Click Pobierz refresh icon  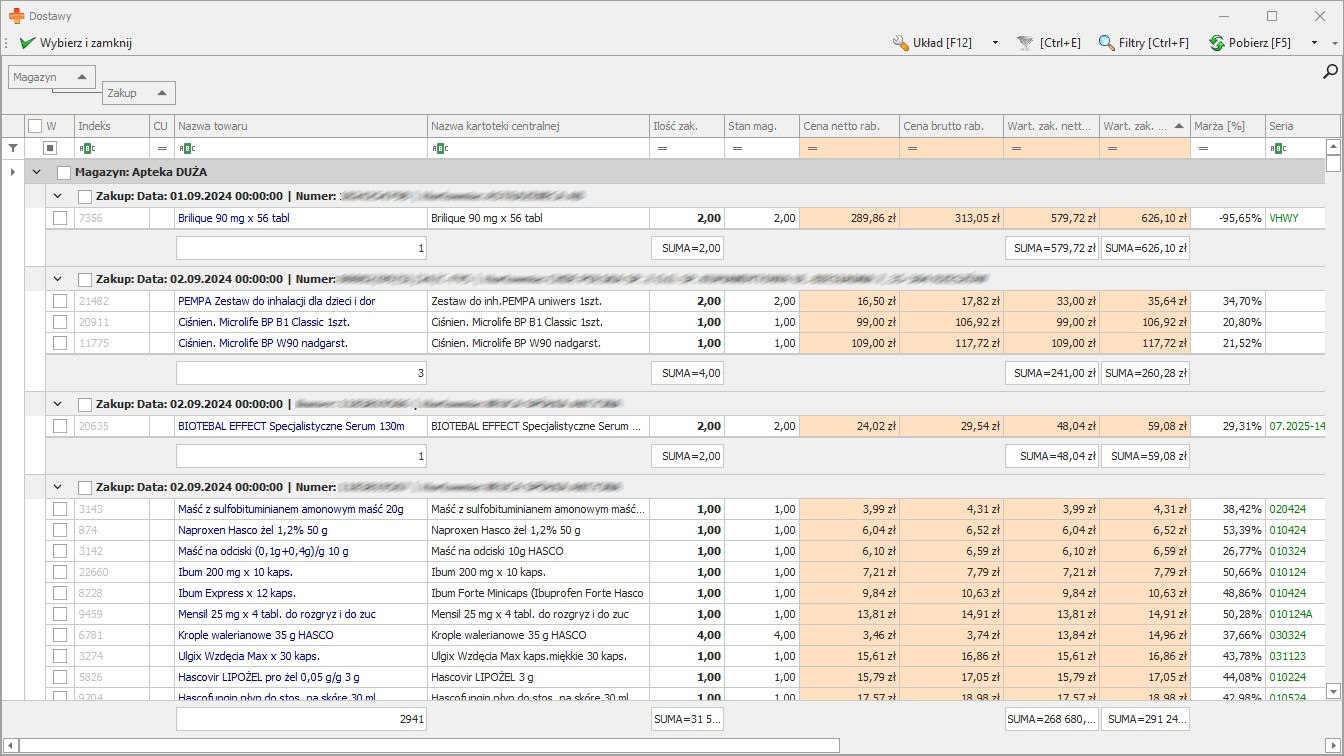point(1217,43)
